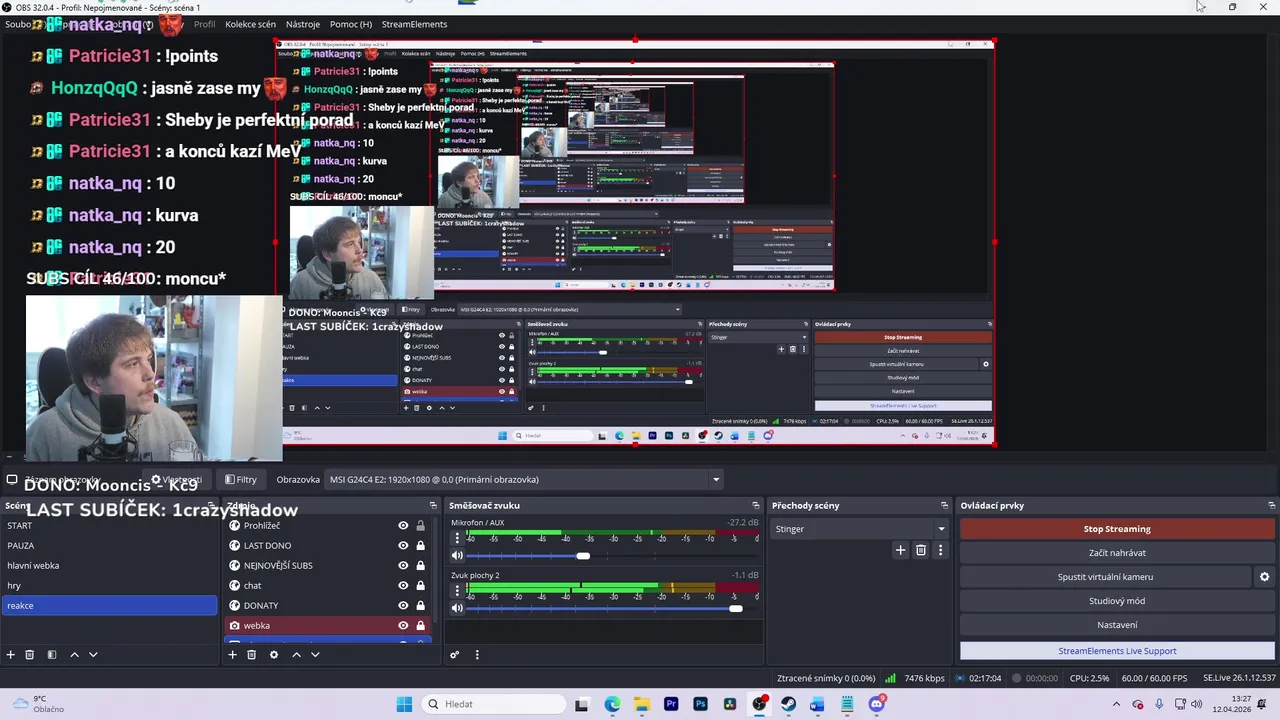Screen dimensions: 1280x720
Task: Add a new scene with the plus icon
Action: [x=11, y=655]
